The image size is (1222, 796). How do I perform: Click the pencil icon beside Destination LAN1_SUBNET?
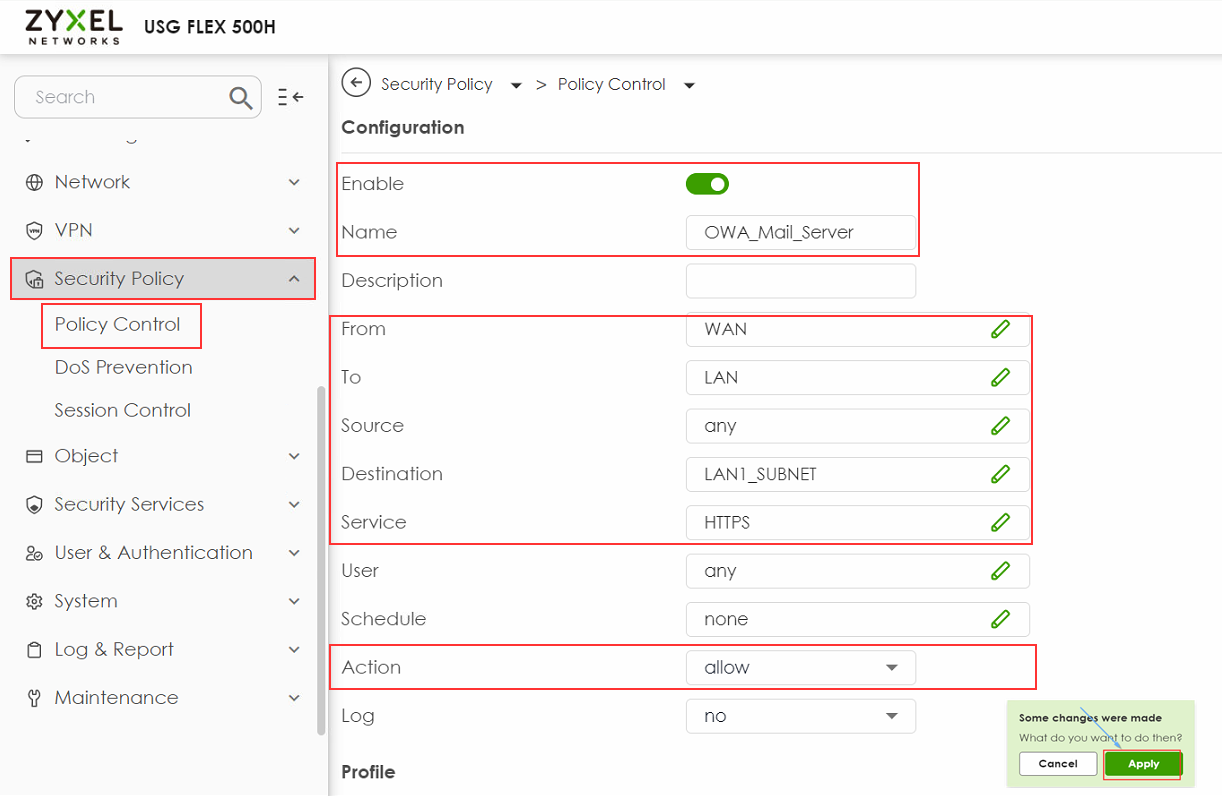tap(1001, 473)
